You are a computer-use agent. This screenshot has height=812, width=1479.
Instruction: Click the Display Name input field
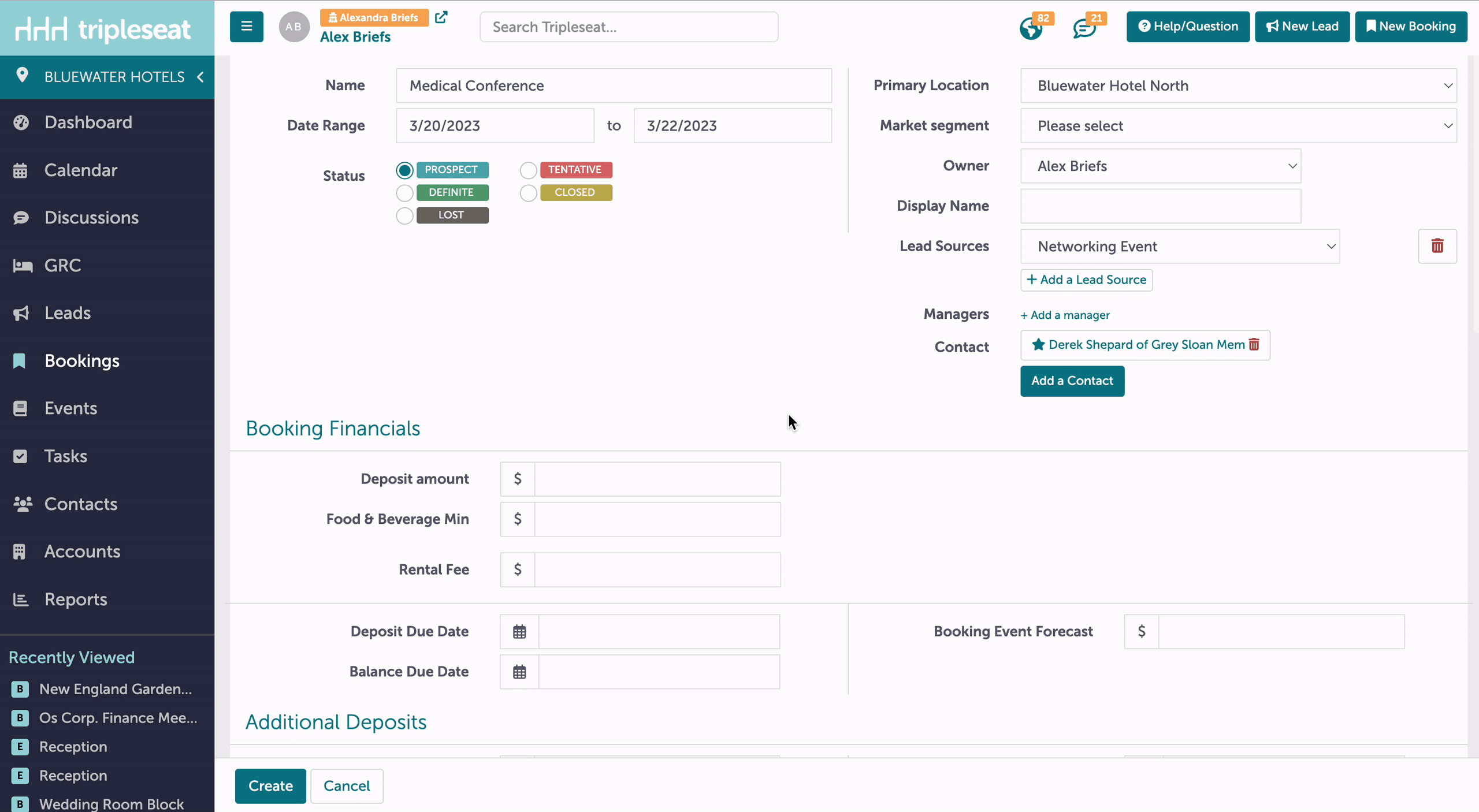(x=1161, y=206)
